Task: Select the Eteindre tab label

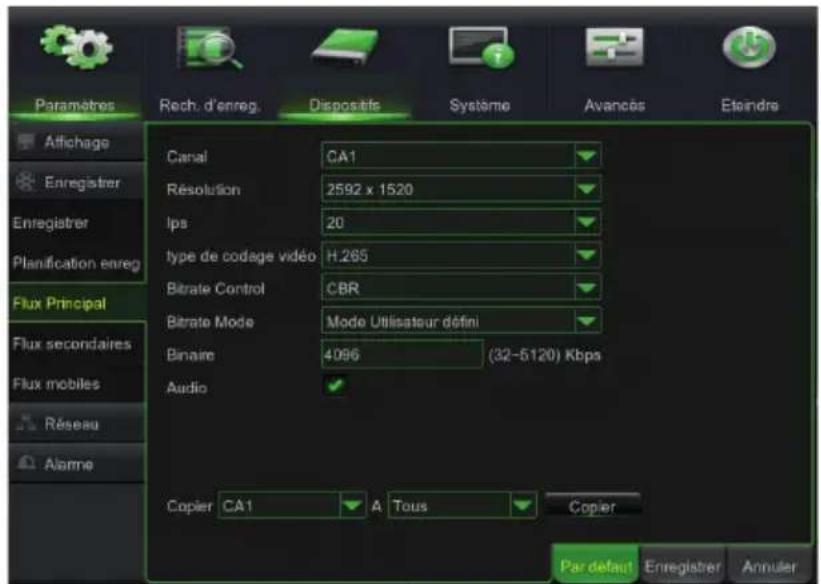Action: point(749,105)
